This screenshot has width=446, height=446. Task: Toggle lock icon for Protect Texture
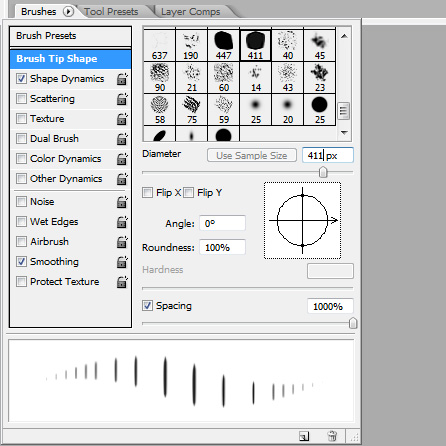click(x=122, y=282)
